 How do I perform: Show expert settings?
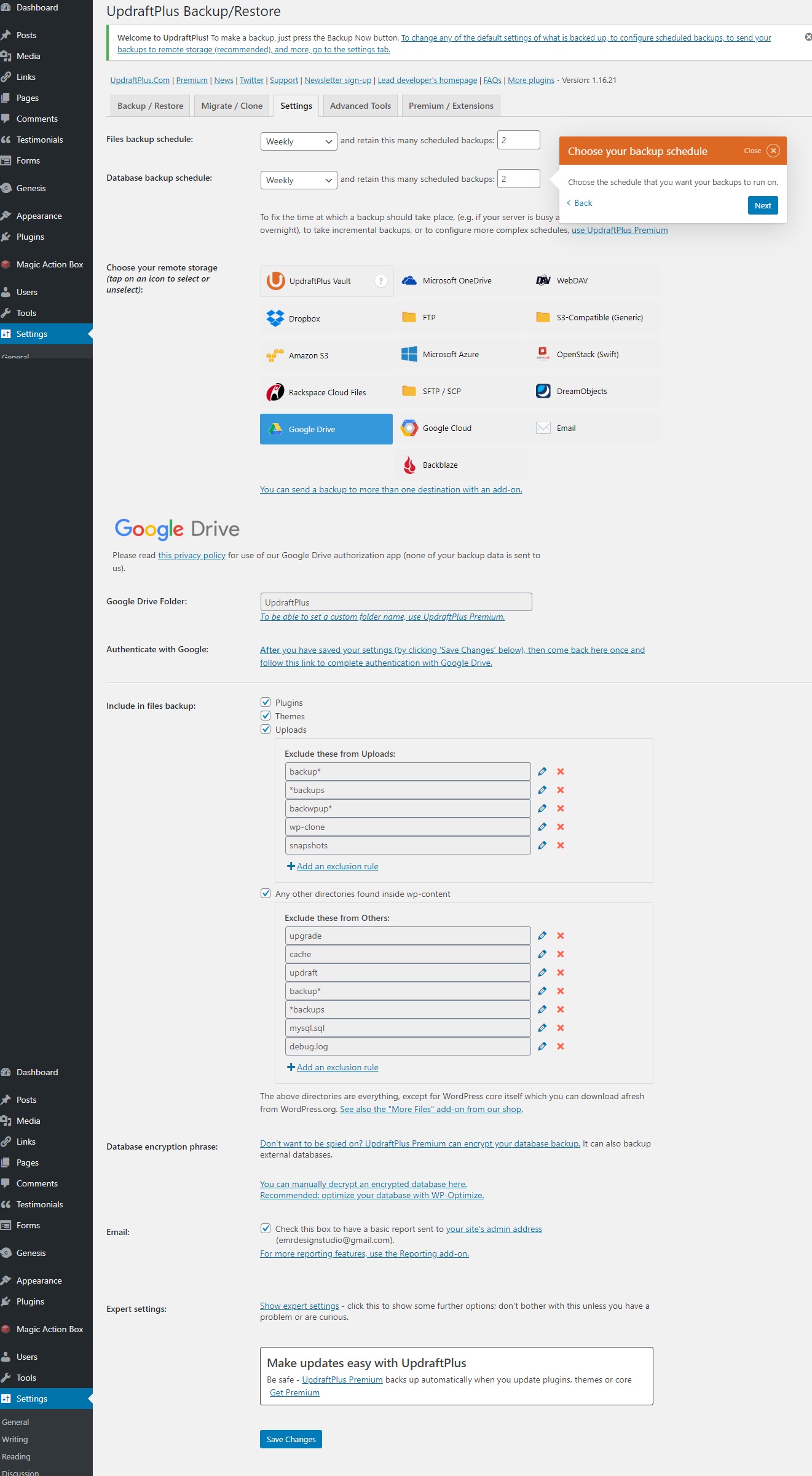(299, 1306)
